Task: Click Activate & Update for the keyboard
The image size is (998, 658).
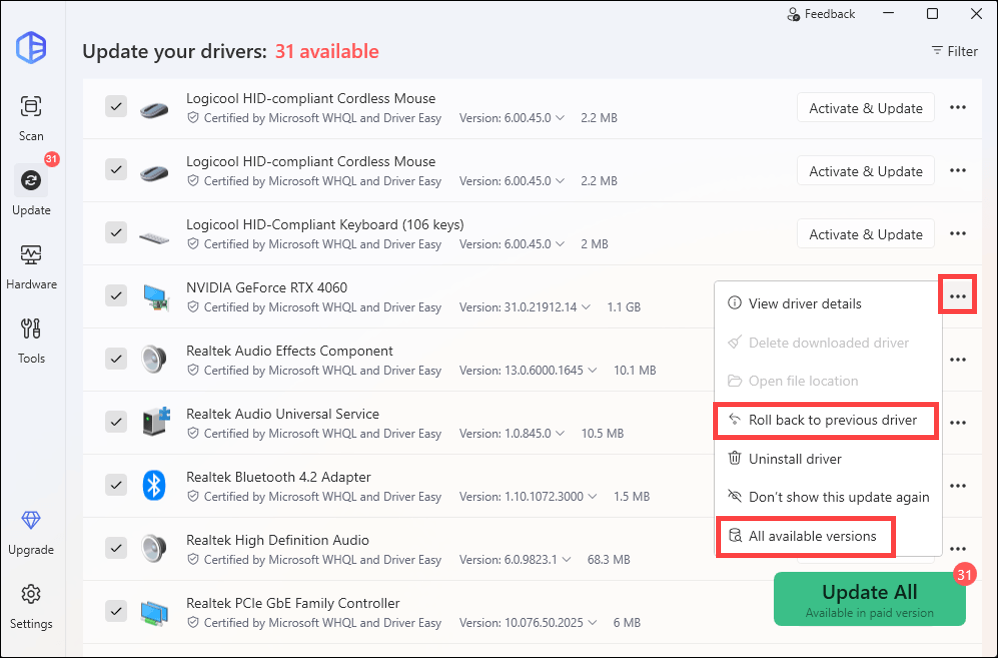Action: [865, 234]
